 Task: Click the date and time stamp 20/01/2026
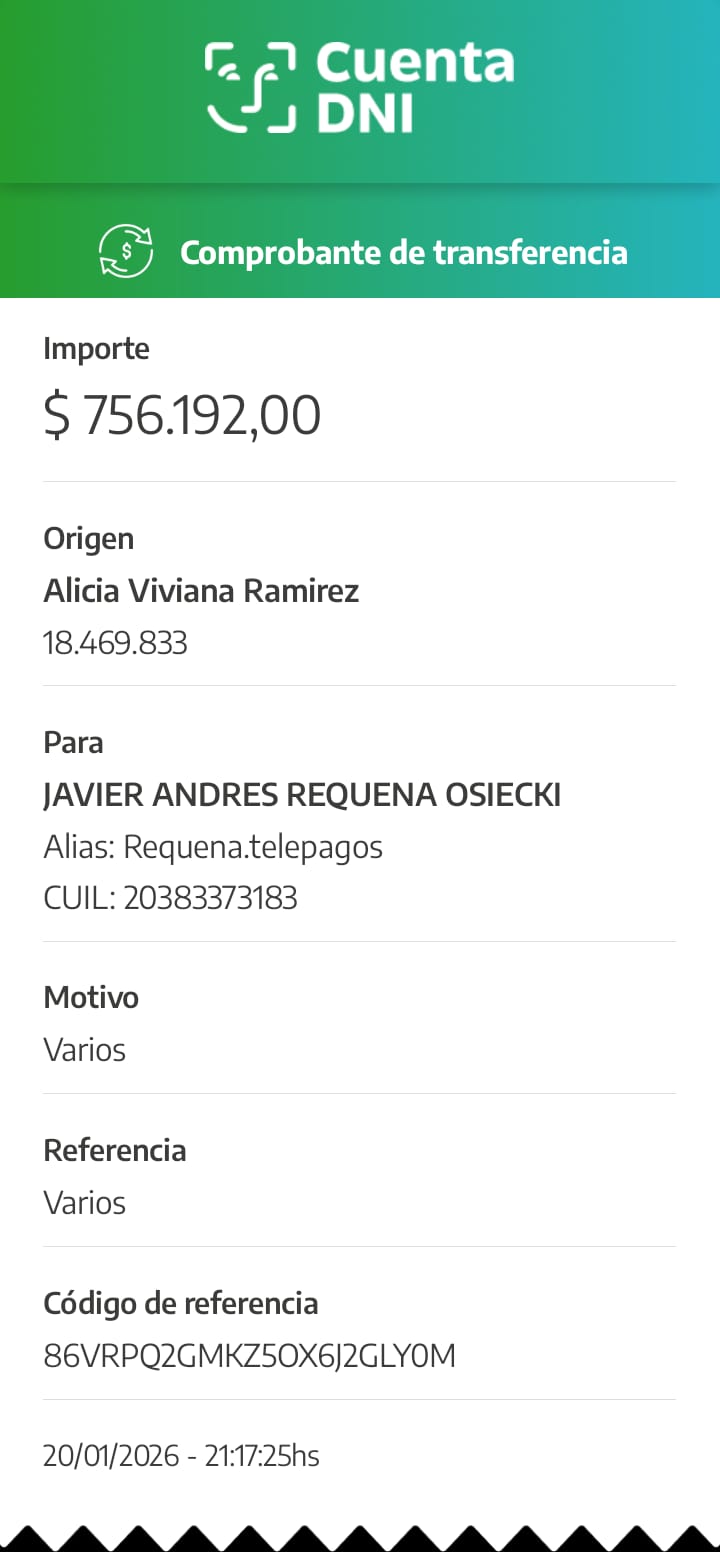tap(181, 1455)
